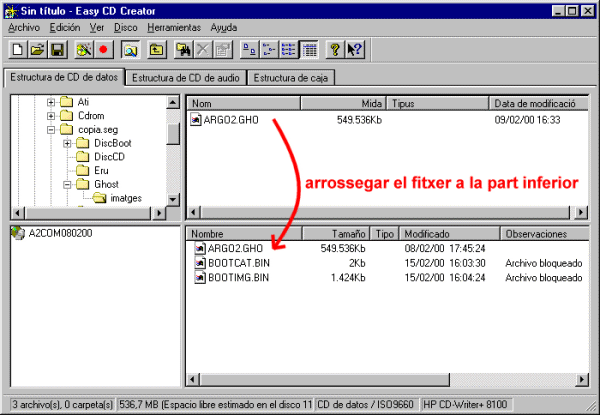Open the Disco menu

[126, 28]
